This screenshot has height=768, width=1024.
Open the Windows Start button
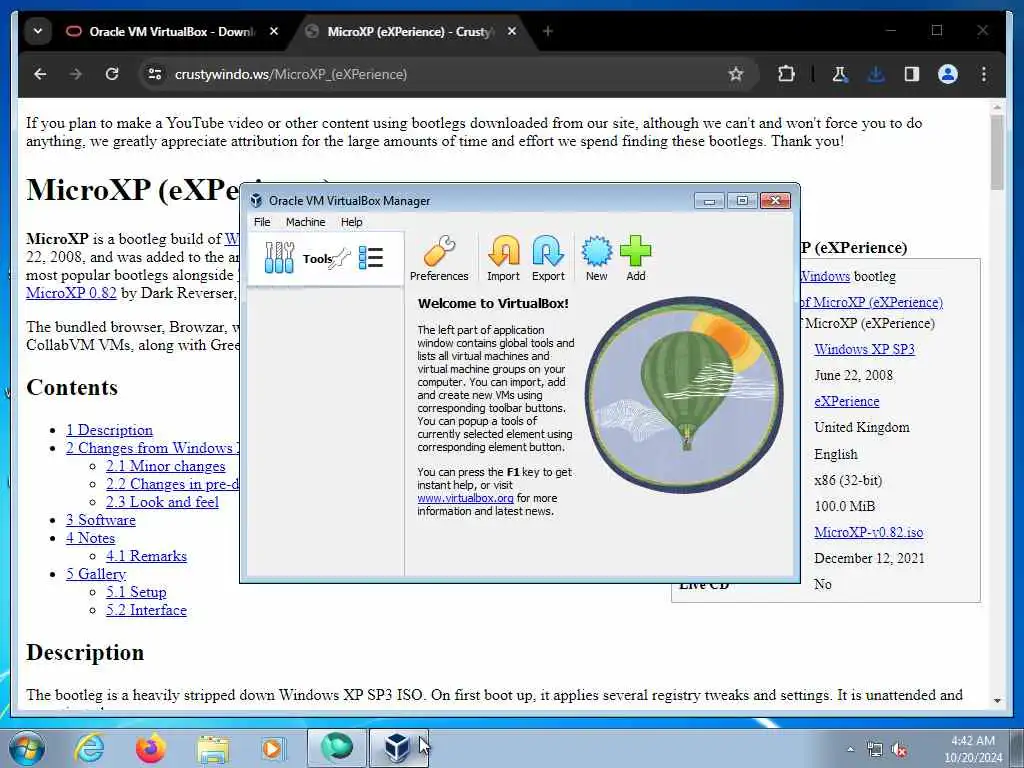click(27, 748)
